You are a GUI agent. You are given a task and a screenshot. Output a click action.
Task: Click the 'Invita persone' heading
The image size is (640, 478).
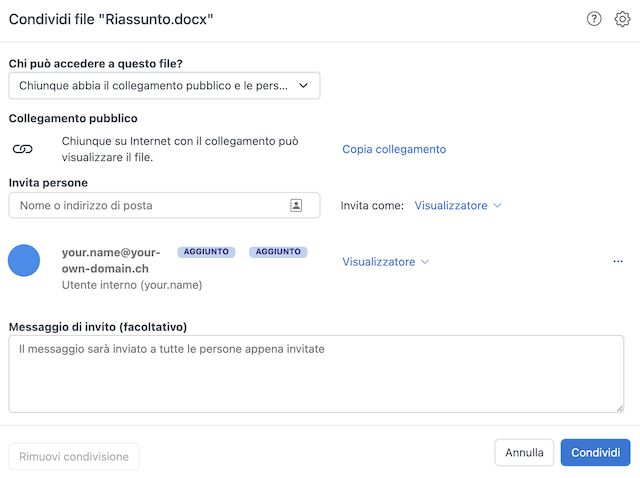click(48, 182)
